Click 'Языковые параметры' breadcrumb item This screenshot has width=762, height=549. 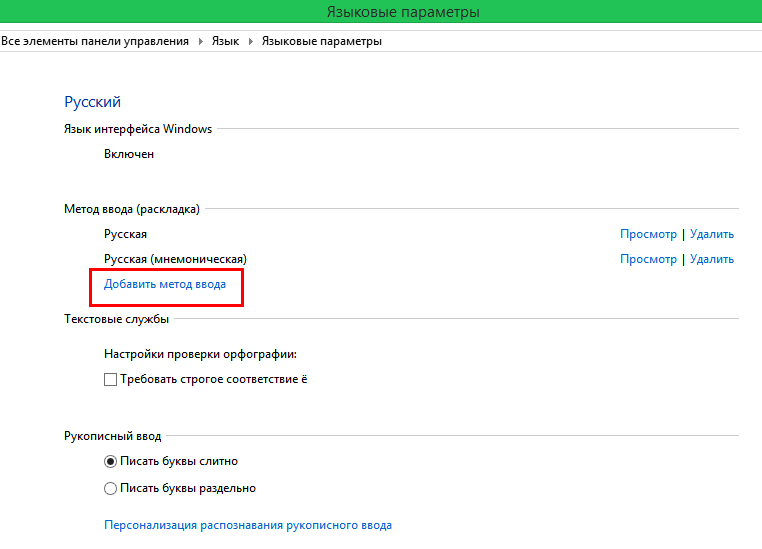(322, 41)
